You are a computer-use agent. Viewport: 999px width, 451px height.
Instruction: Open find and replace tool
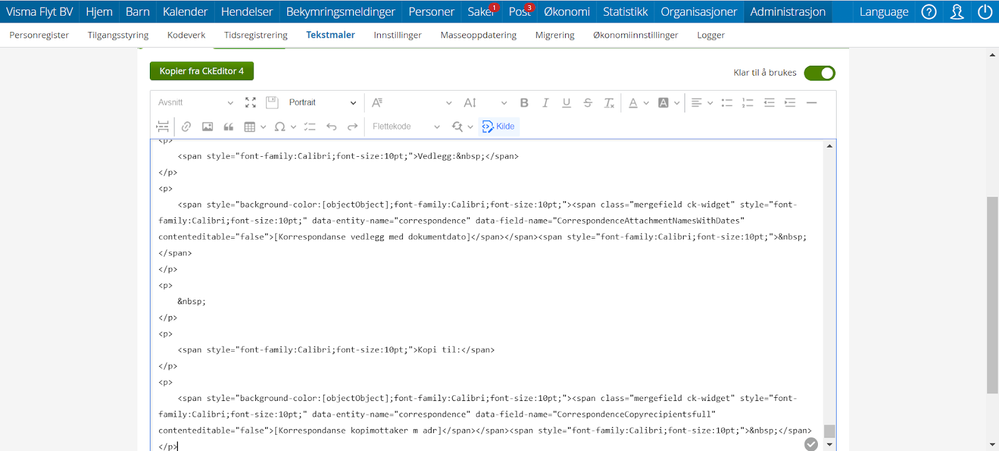coord(457,127)
